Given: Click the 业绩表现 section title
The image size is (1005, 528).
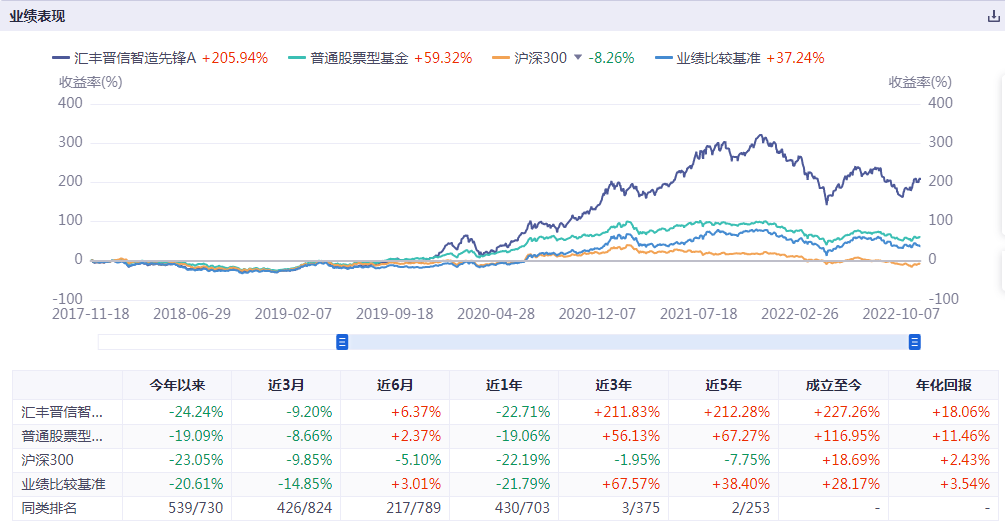Looking at the screenshot, I should click(38, 16).
